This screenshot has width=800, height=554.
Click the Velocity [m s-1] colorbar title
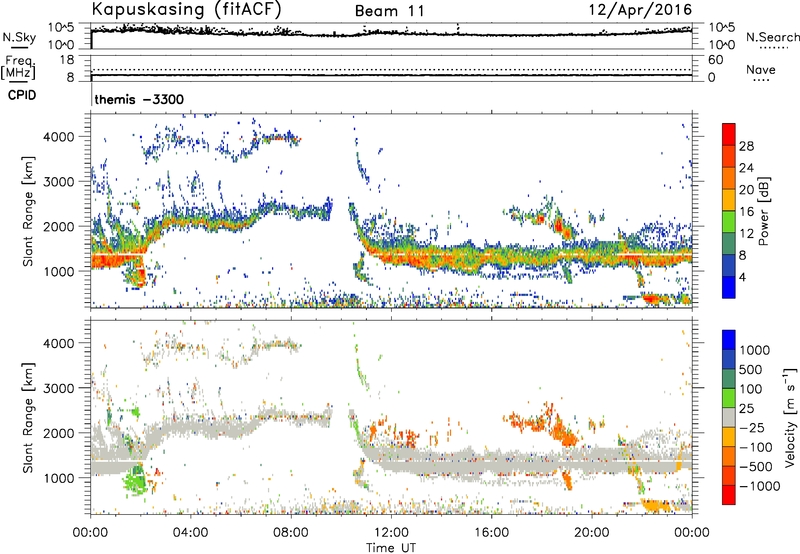pos(790,418)
